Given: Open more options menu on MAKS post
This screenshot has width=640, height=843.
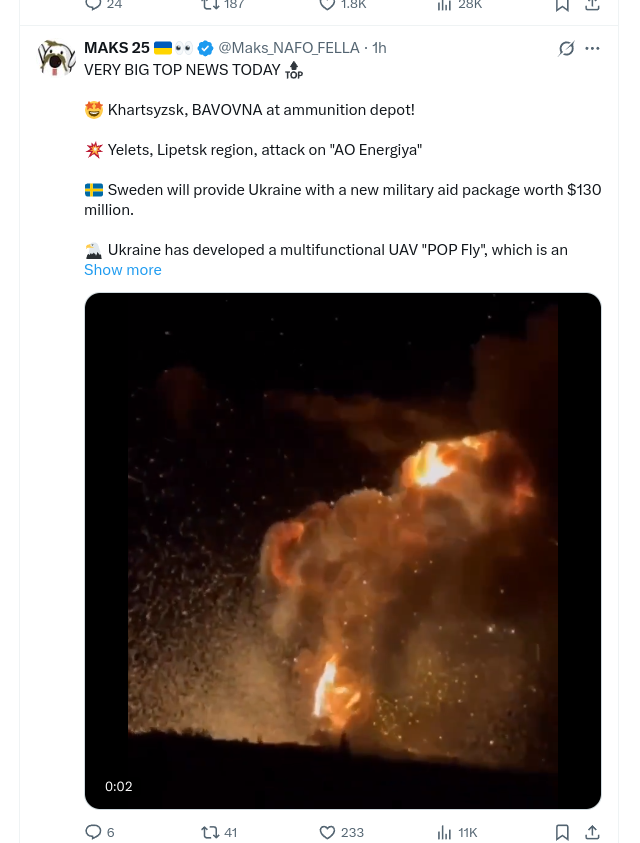Looking at the screenshot, I should (x=592, y=48).
